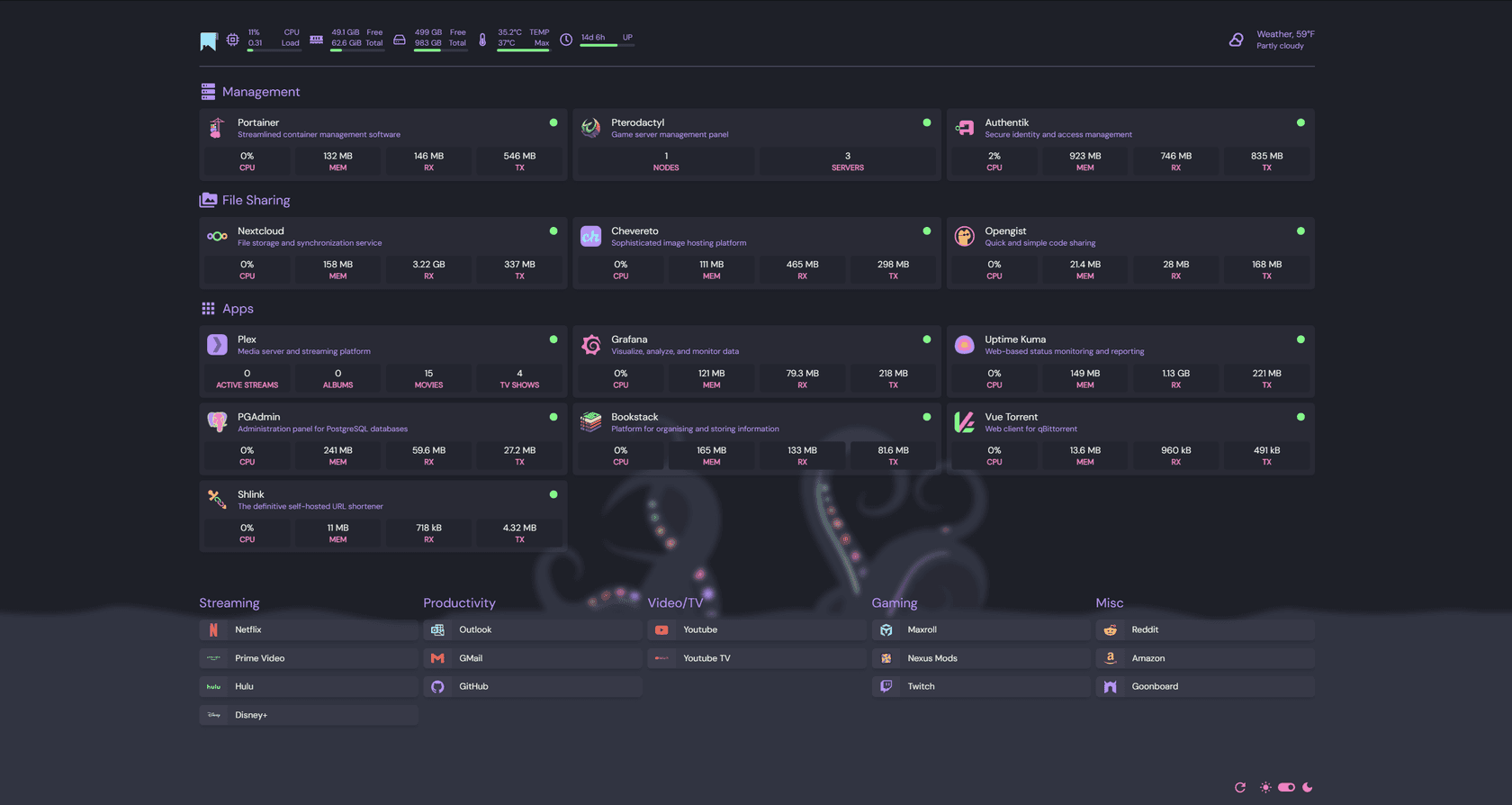This screenshot has height=805, width=1512.
Task: Open the Pterodactyl service icon
Action: (590, 128)
